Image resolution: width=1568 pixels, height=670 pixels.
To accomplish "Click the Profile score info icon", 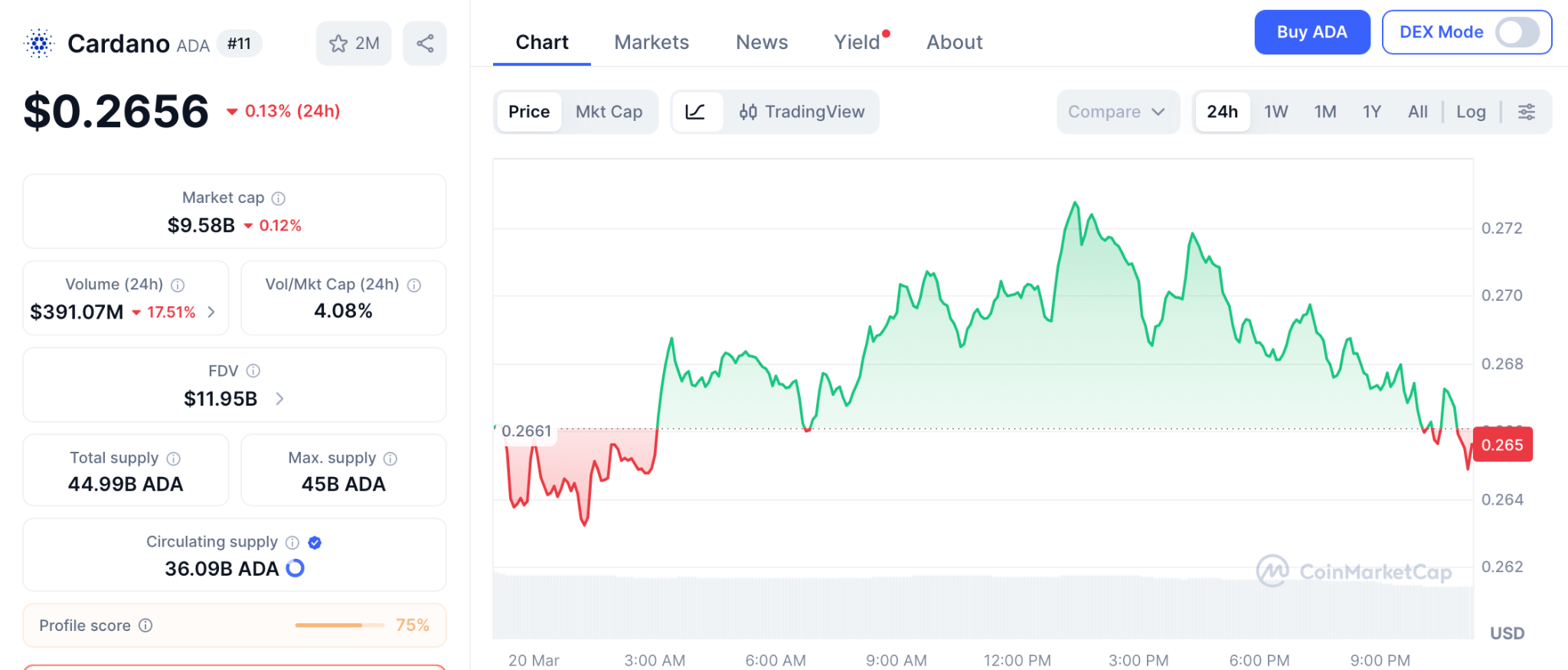I will click(145, 626).
